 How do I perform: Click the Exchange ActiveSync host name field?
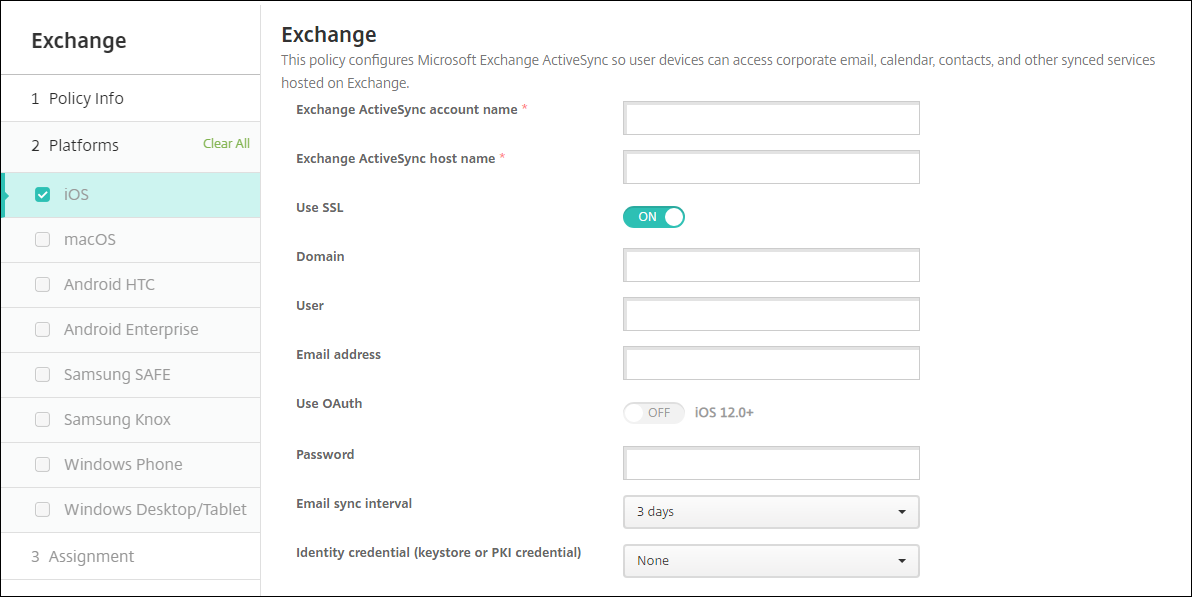tap(770, 168)
